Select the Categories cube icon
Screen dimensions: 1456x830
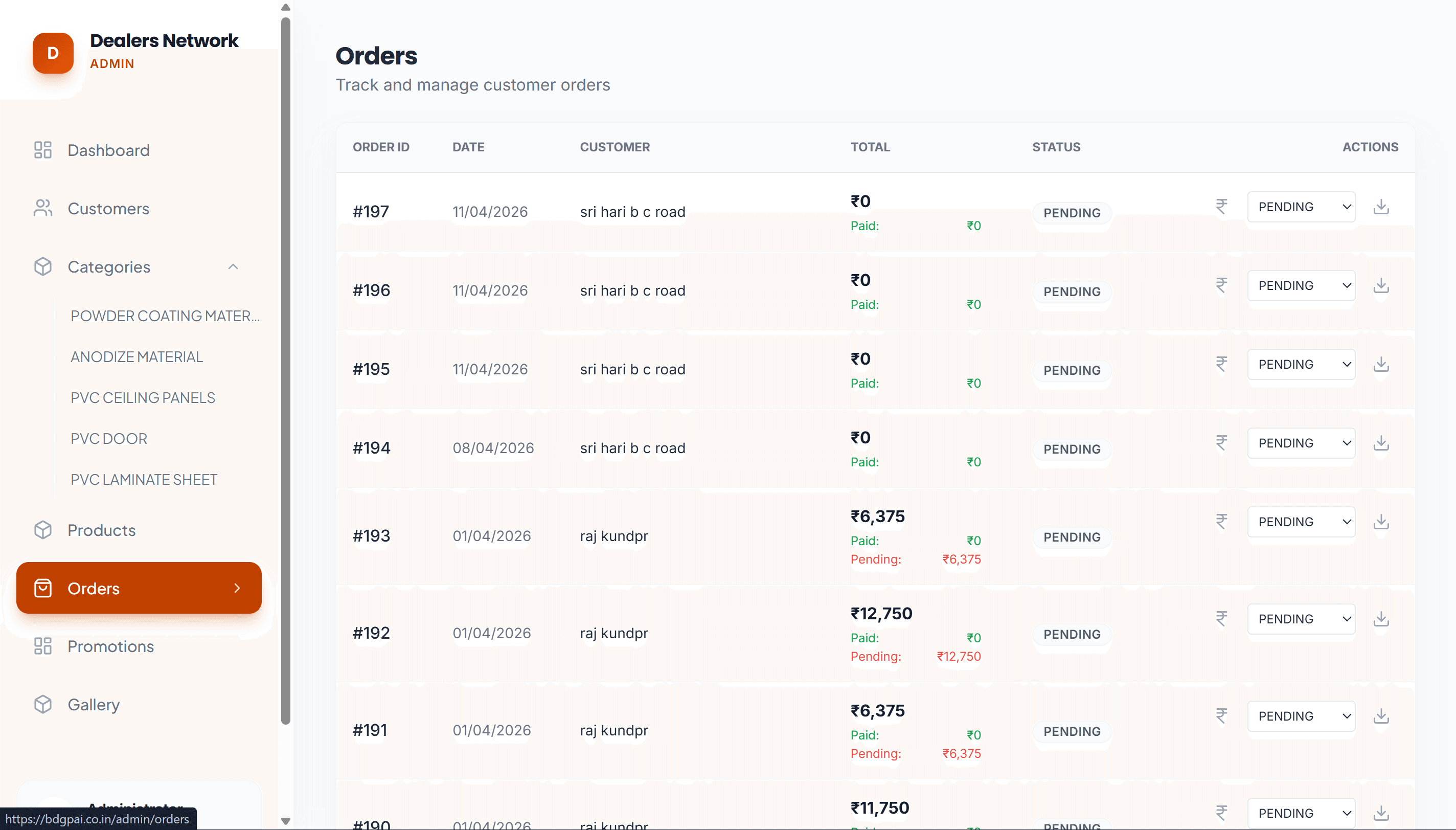tap(42, 266)
